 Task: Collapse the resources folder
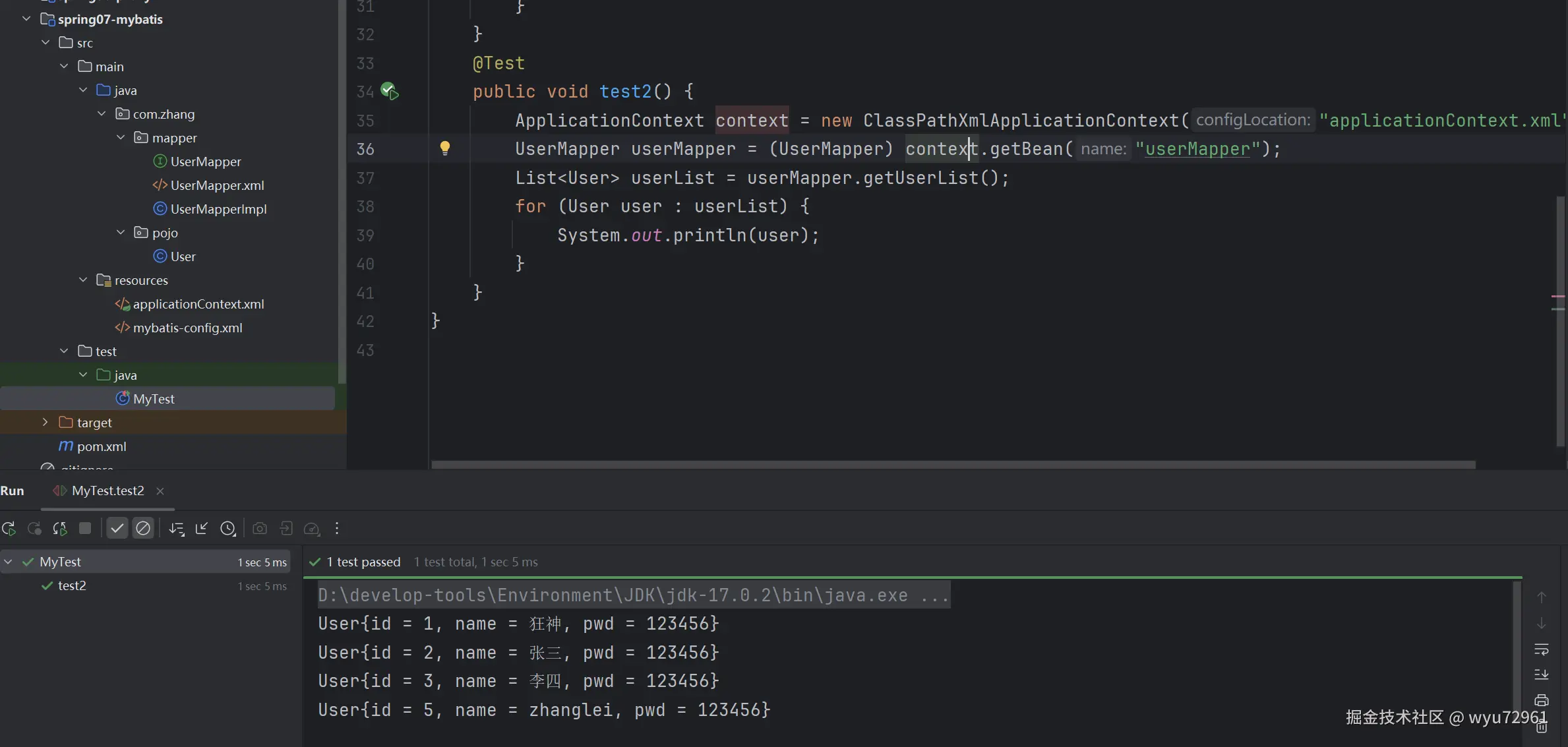(83, 280)
